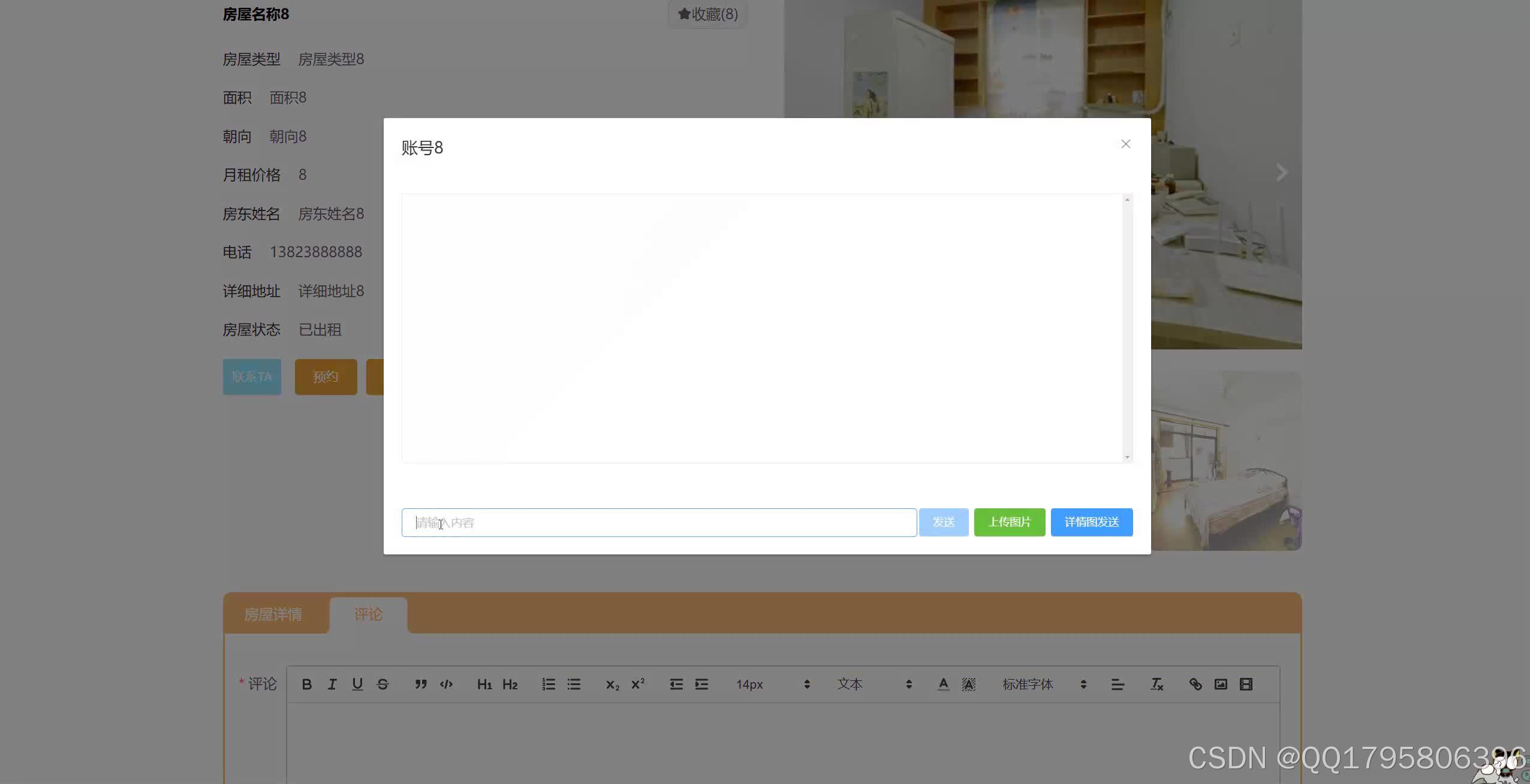
Task: Toggle subscript formatting
Action: pyautogui.click(x=612, y=684)
